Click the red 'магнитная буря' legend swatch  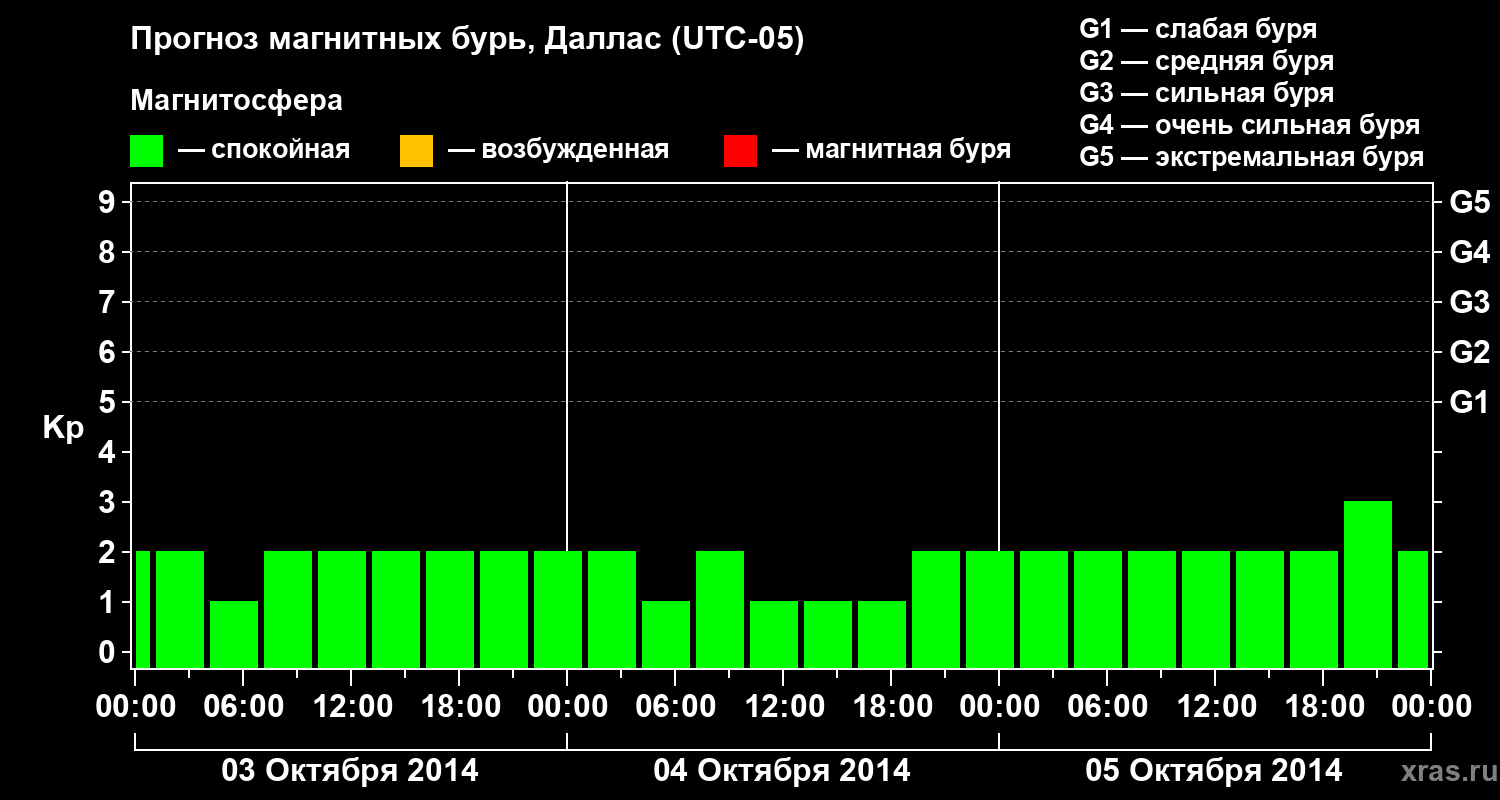tap(740, 151)
